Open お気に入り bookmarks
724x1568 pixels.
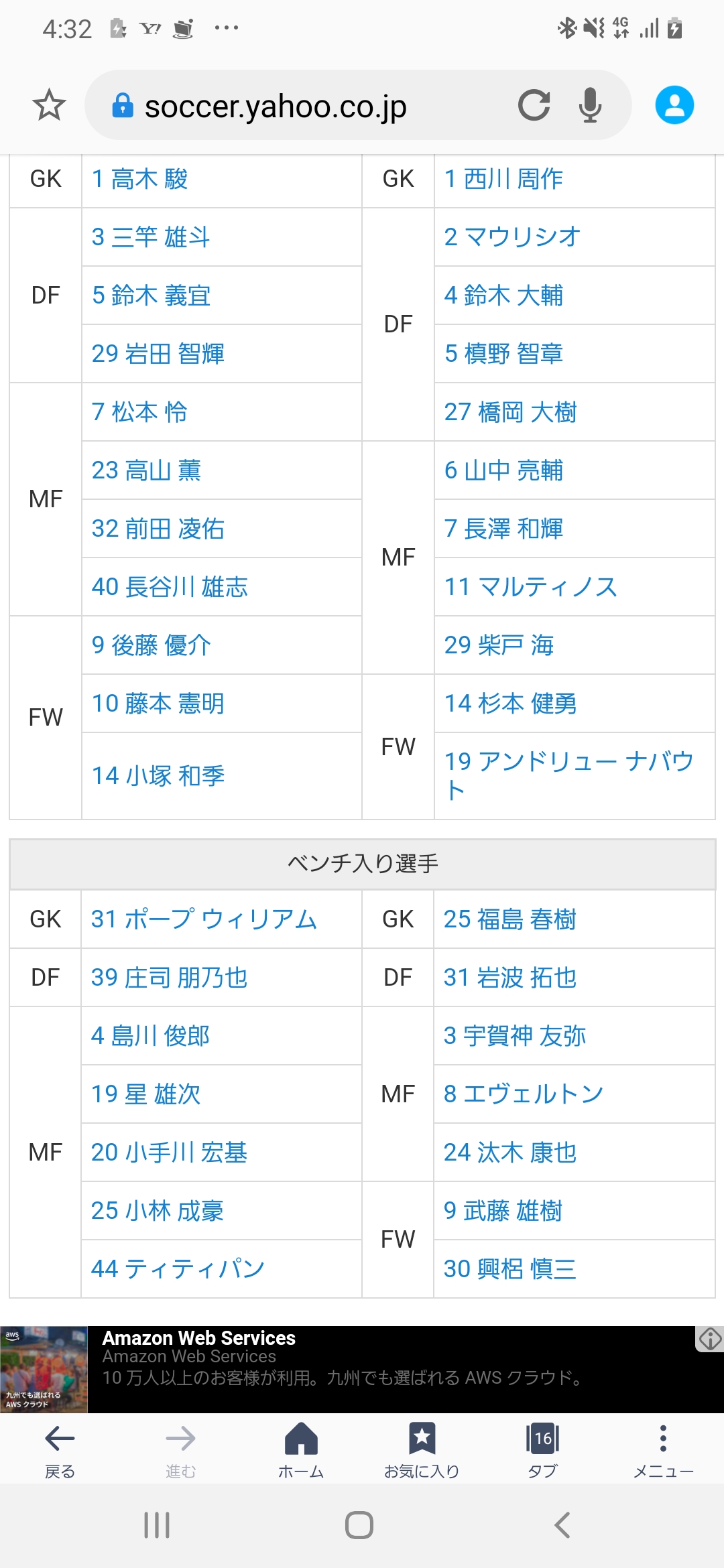click(422, 1450)
